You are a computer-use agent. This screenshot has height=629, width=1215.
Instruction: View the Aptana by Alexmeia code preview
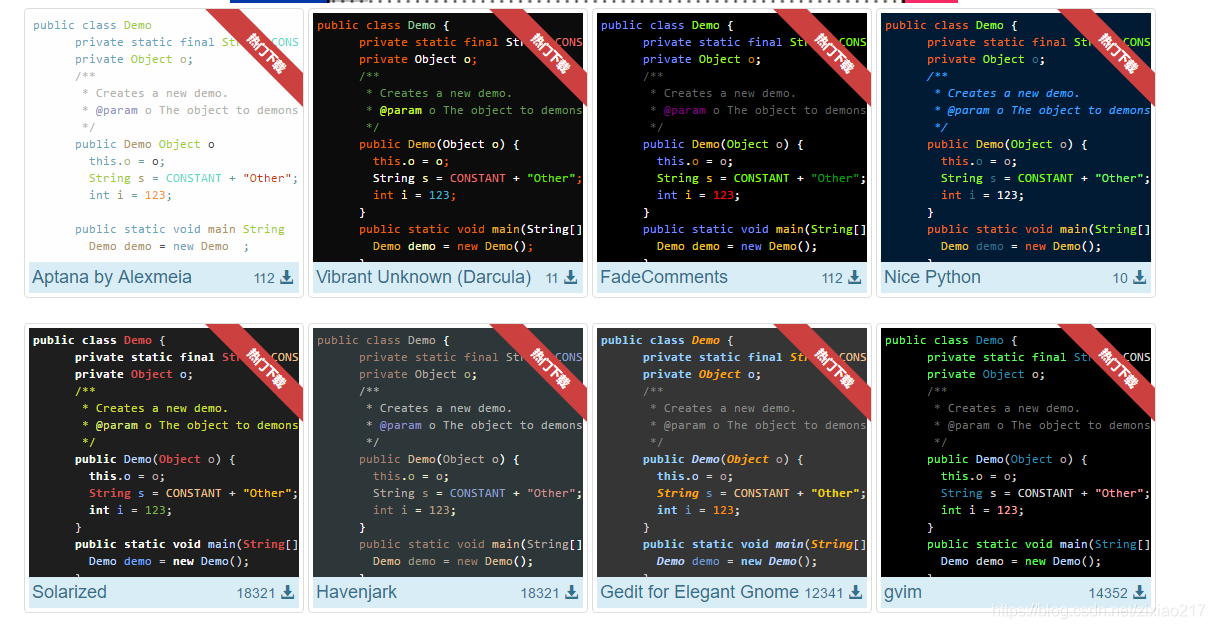[164, 138]
